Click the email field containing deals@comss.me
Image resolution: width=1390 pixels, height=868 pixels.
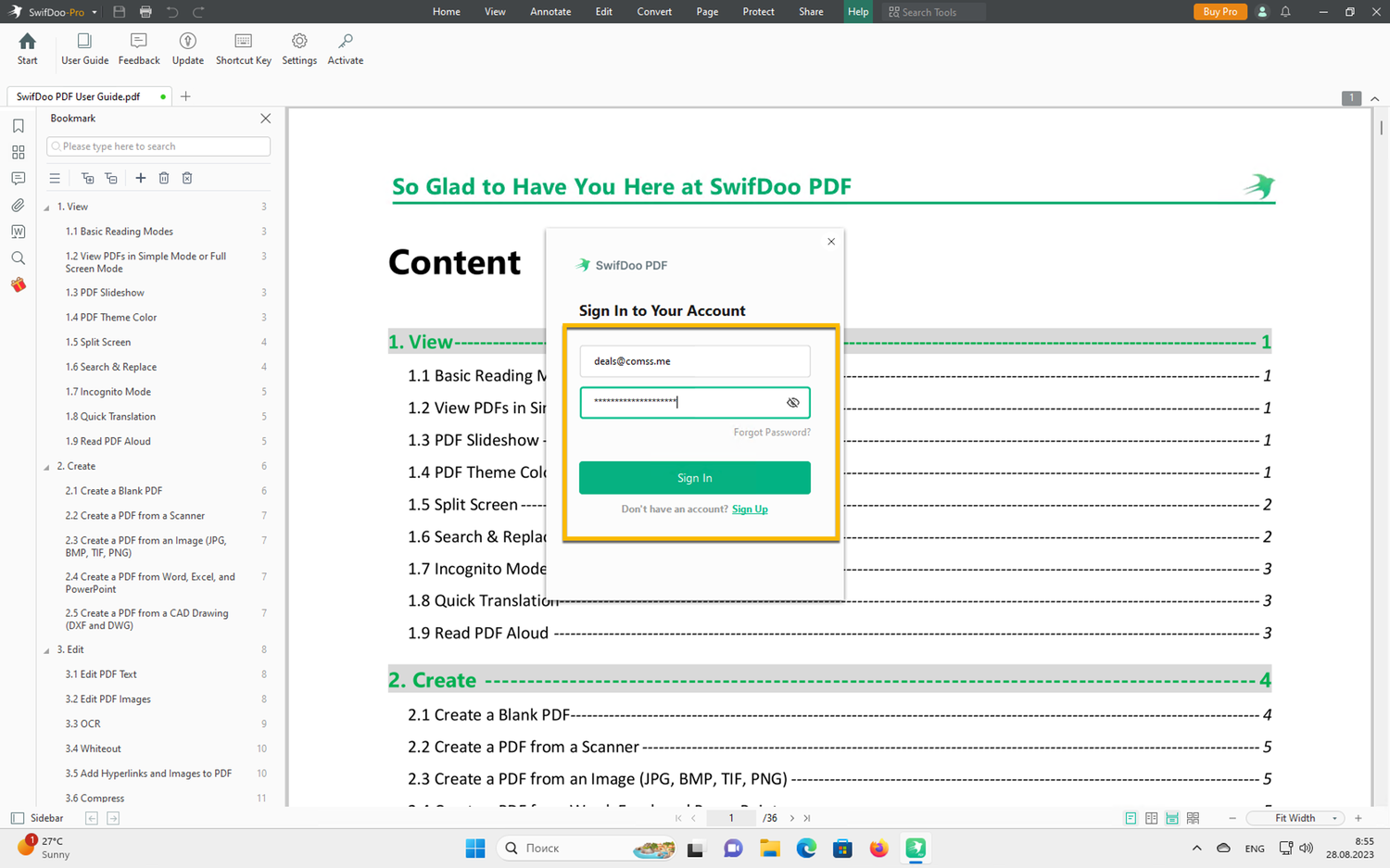click(x=695, y=361)
